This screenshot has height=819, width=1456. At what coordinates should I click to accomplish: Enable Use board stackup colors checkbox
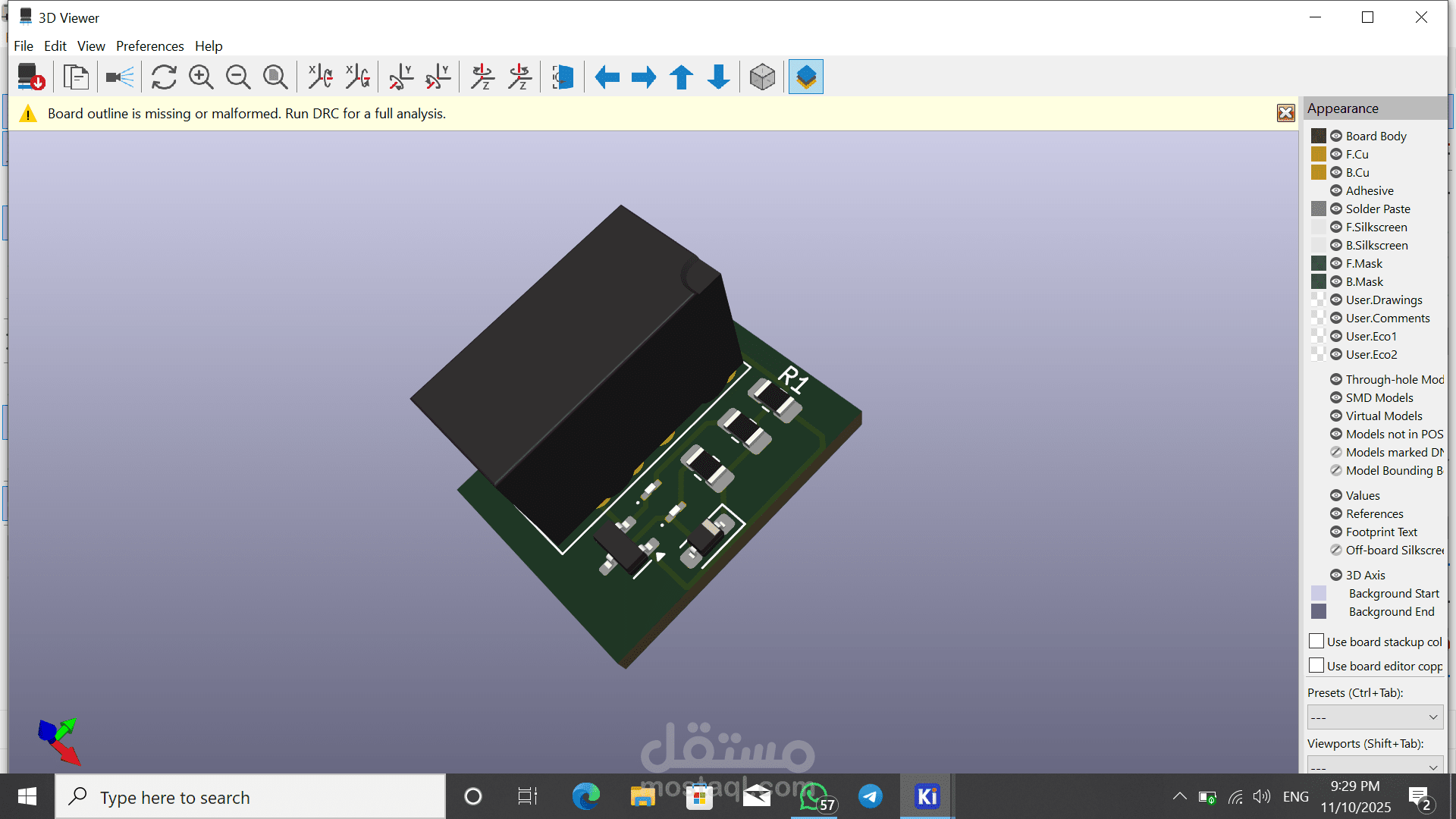click(x=1316, y=642)
